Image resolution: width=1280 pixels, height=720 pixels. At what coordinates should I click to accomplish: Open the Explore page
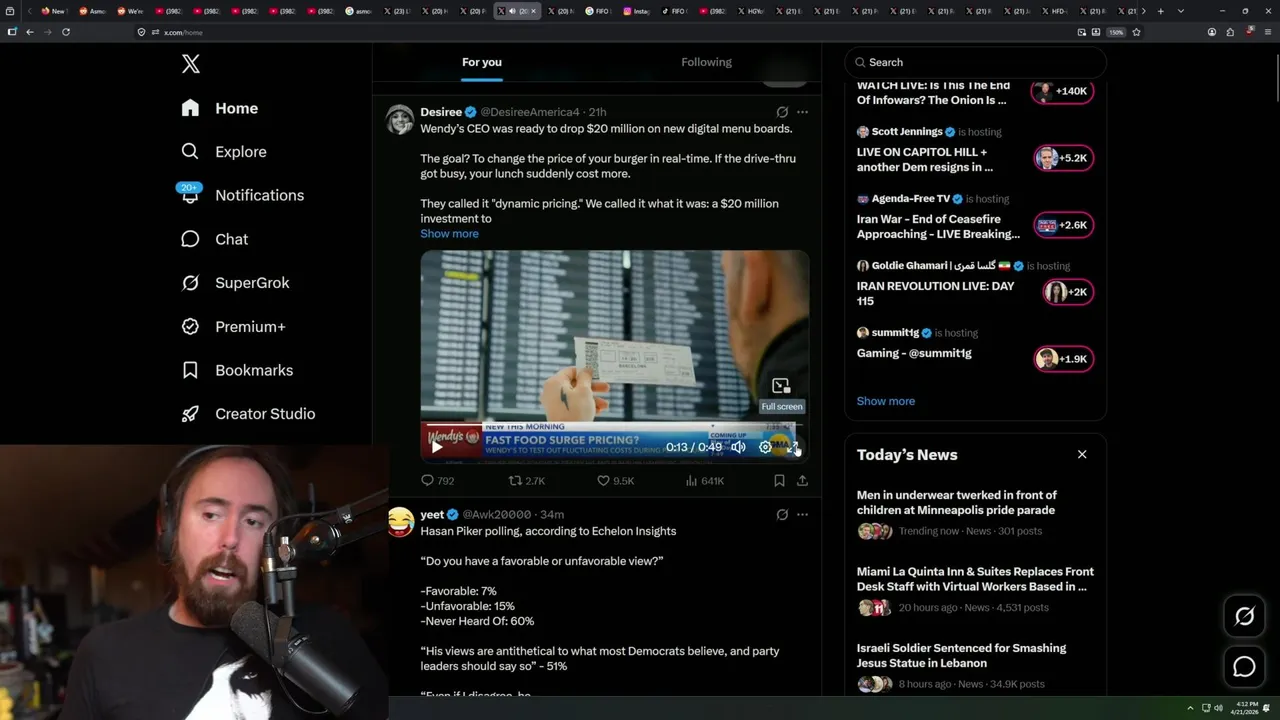pos(224,152)
